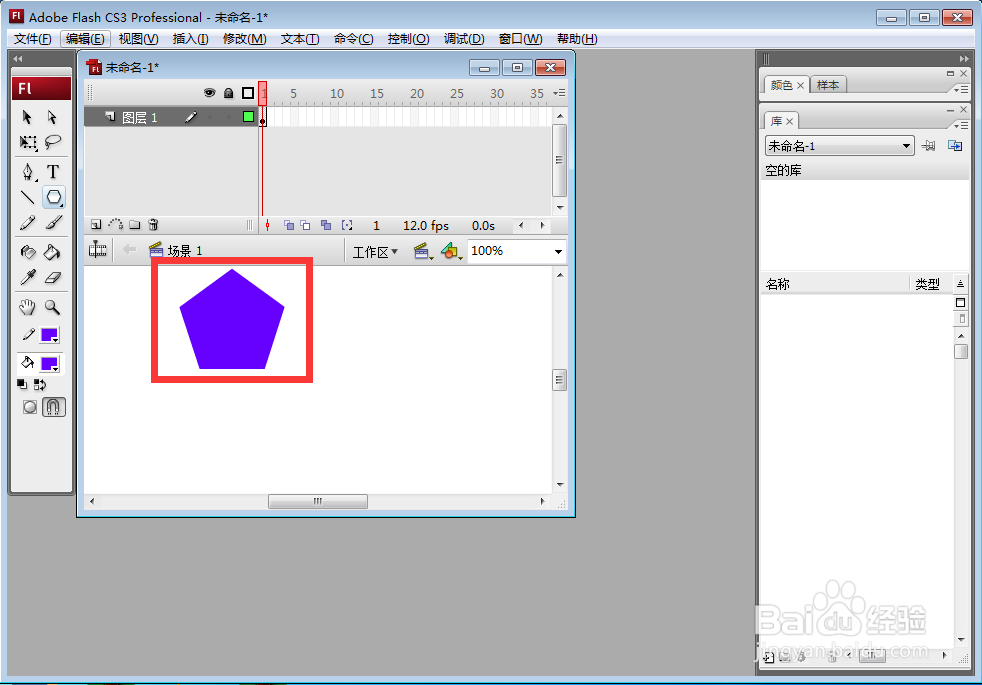Toggle onion skin outlines button
This screenshot has height=685, width=982.
pos(305,225)
